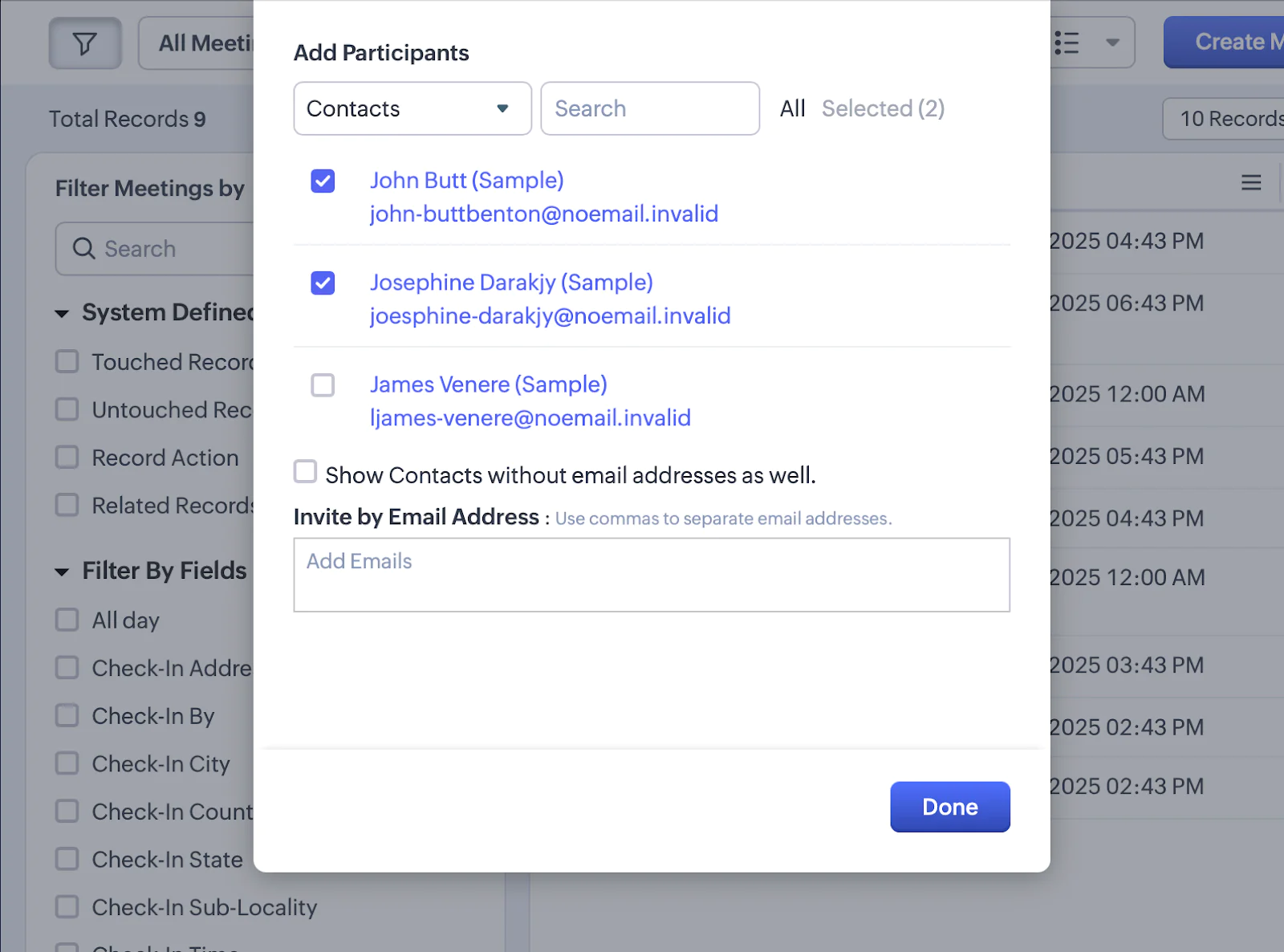This screenshot has width=1284, height=952.
Task: Open Josephine Darakjy's email link
Action: click(549, 316)
